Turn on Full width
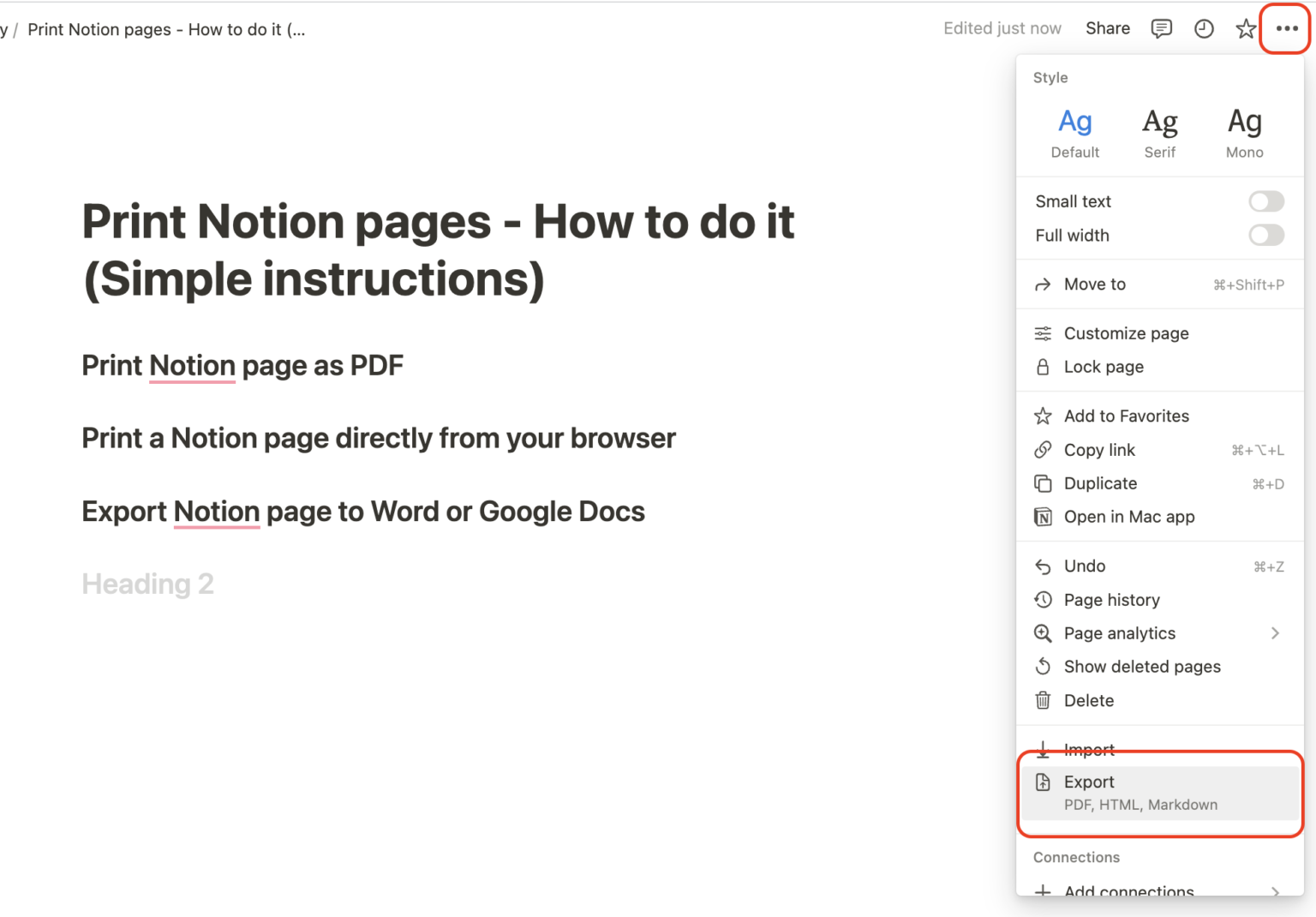The width and height of the screenshot is (1316, 917). [x=1265, y=235]
